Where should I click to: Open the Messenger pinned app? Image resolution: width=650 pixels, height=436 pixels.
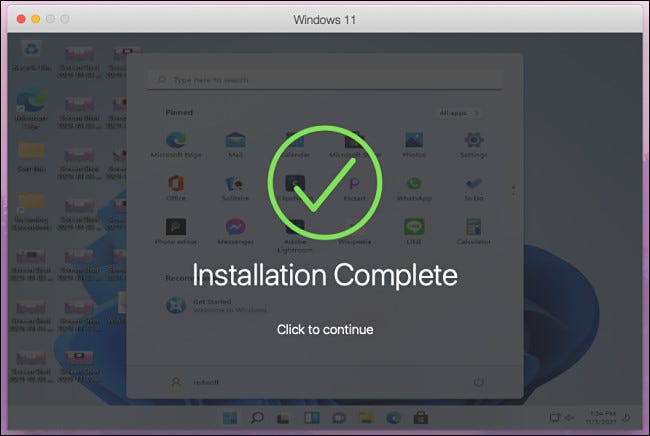tap(235, 231)
